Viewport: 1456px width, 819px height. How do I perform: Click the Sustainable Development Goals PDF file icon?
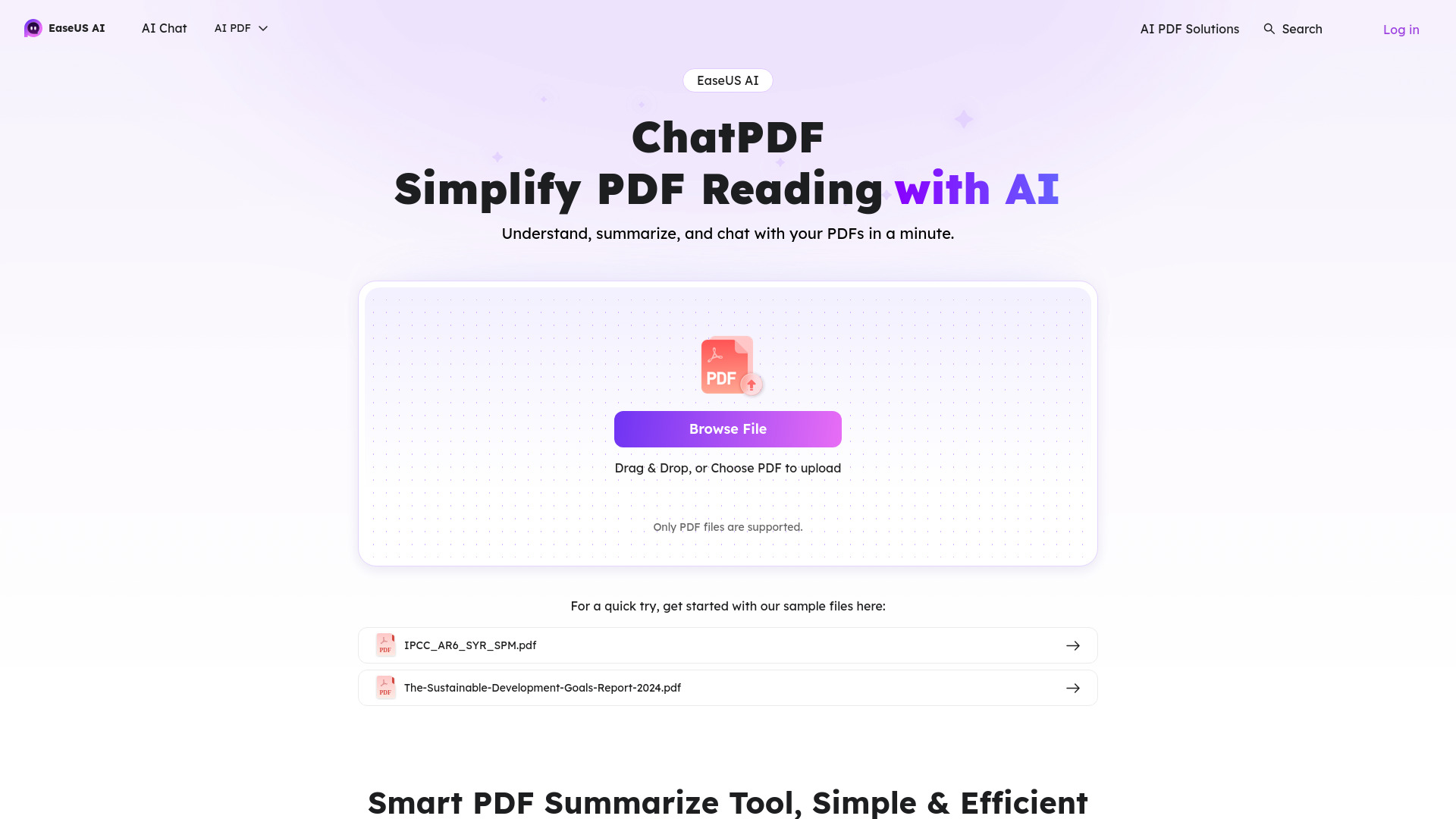[x=385, y=687]
